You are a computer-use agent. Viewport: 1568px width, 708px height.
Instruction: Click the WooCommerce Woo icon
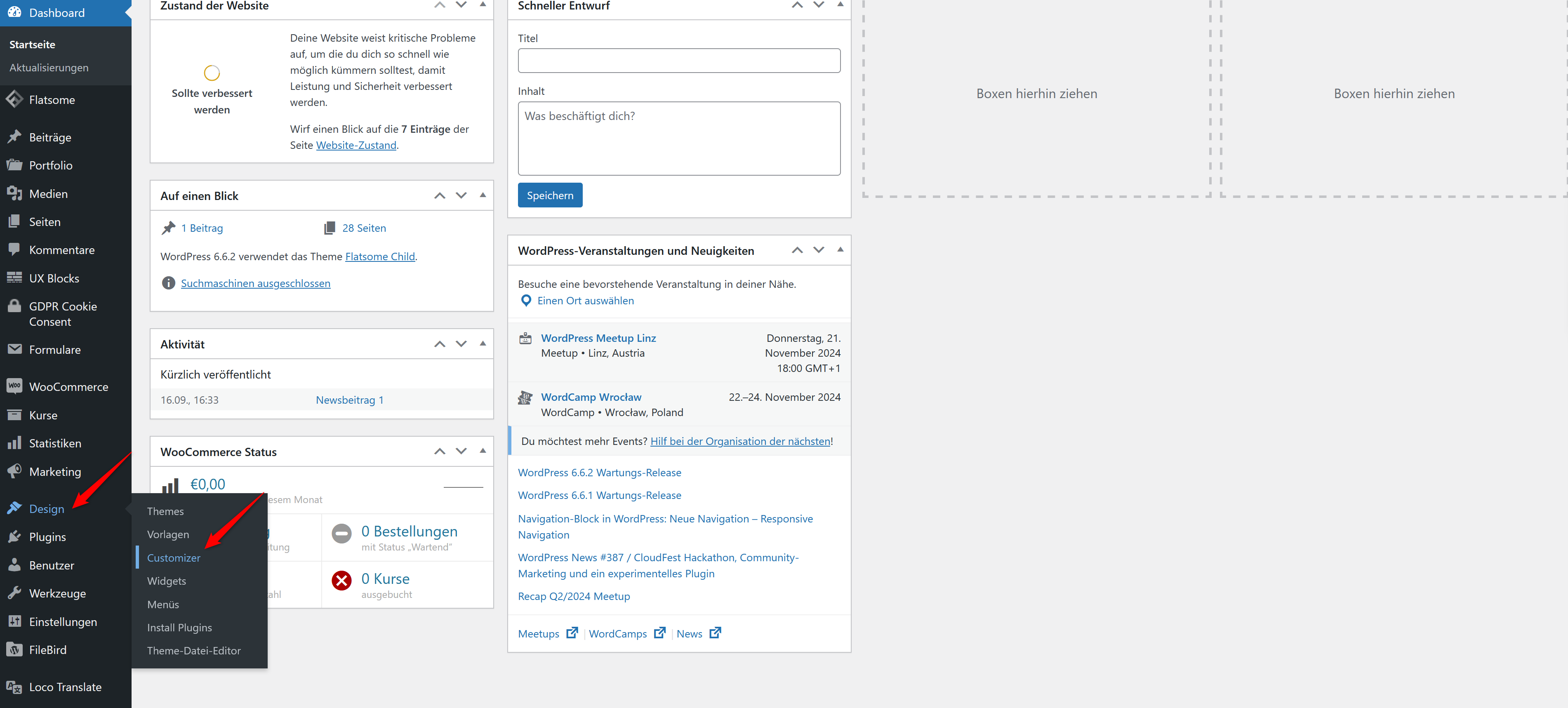coord(14,386)
